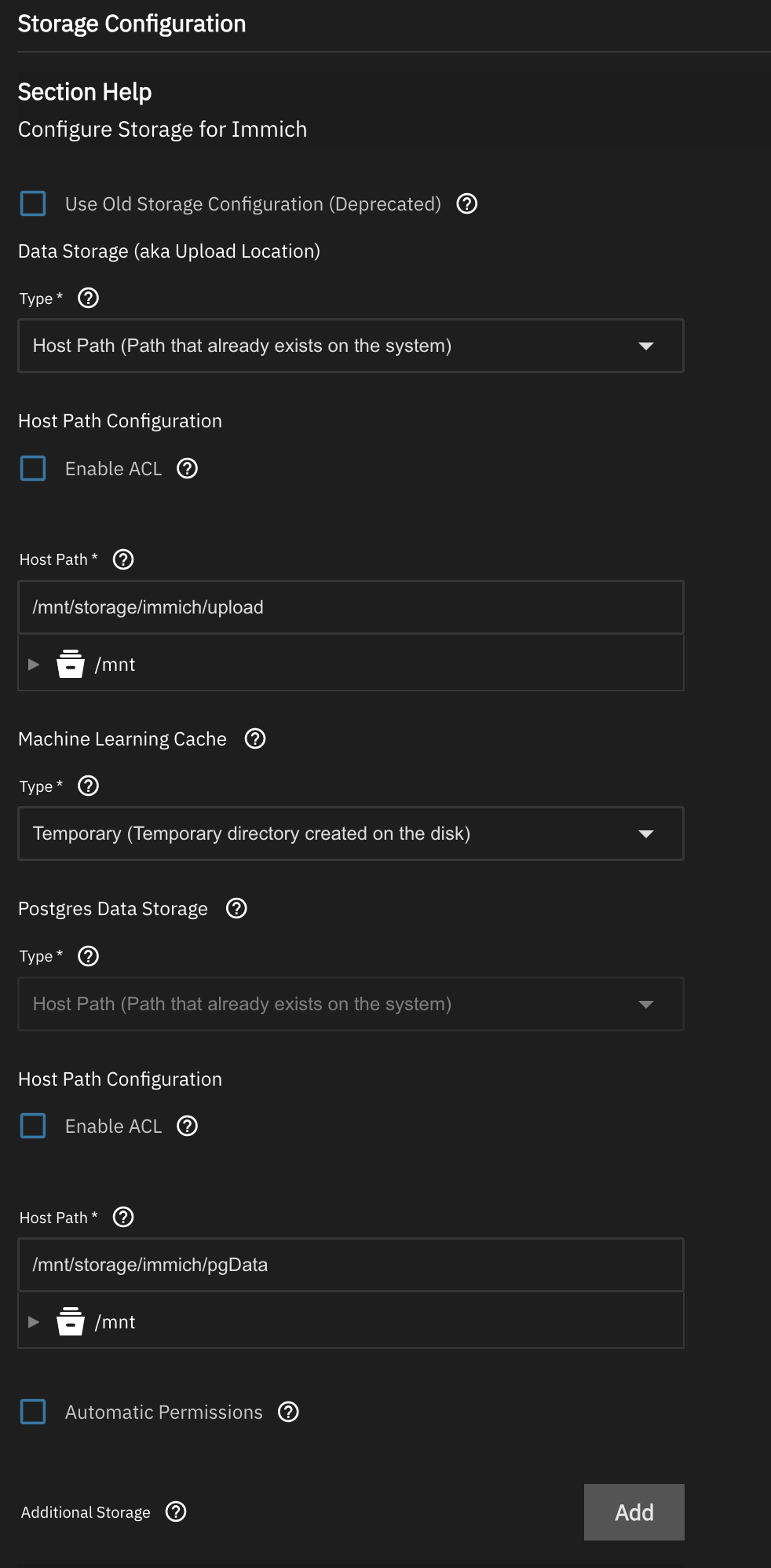Open the Data Storage Type dropdown

[x=350, y=346]
